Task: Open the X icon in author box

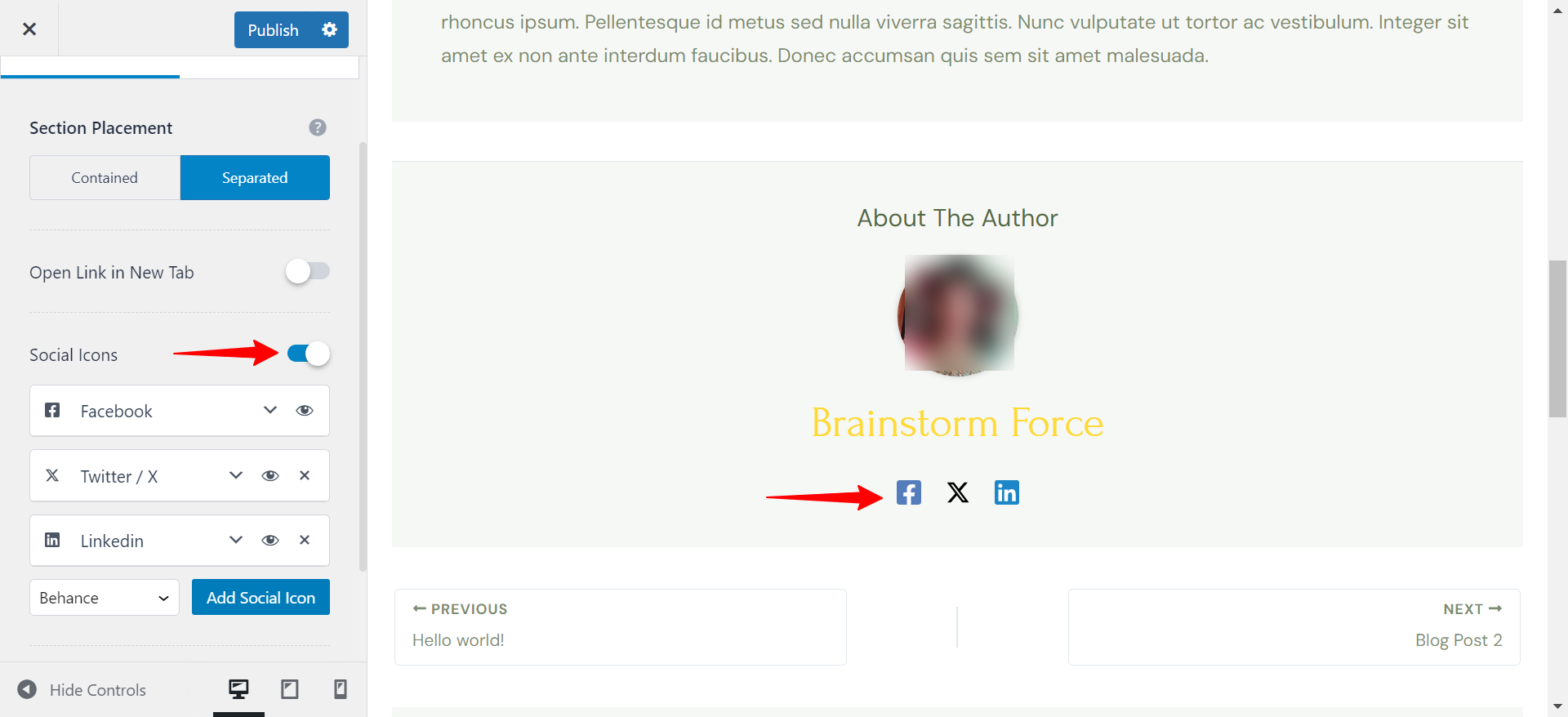Action: pyautogui.click(x=958, y=492)
